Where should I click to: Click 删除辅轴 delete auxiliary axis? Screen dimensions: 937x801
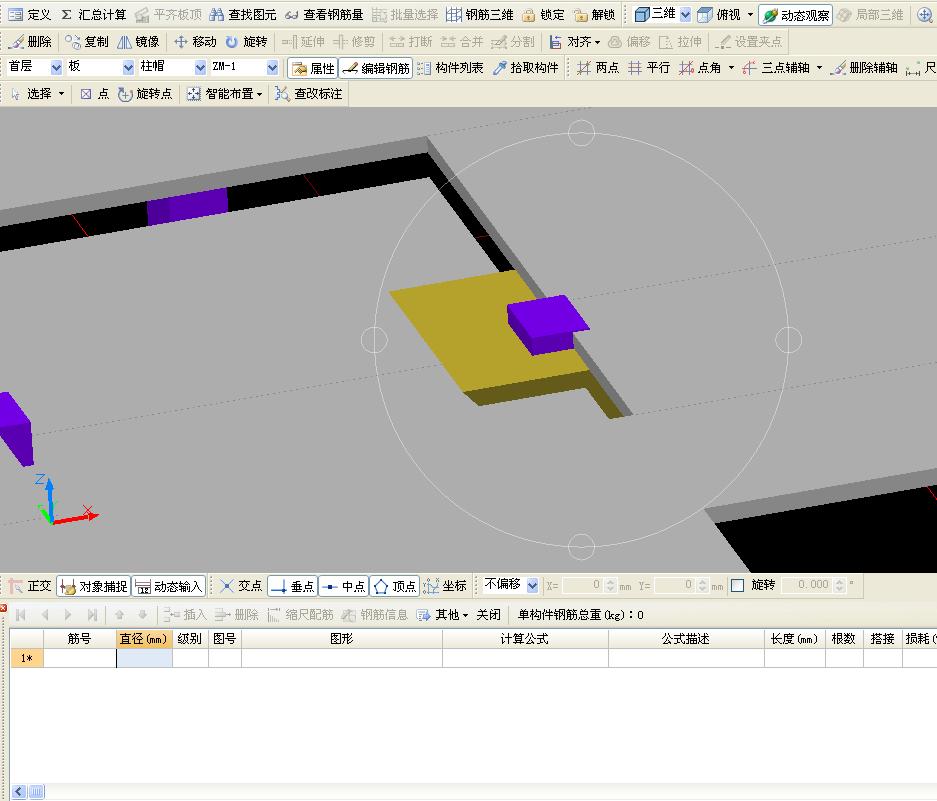864,68
